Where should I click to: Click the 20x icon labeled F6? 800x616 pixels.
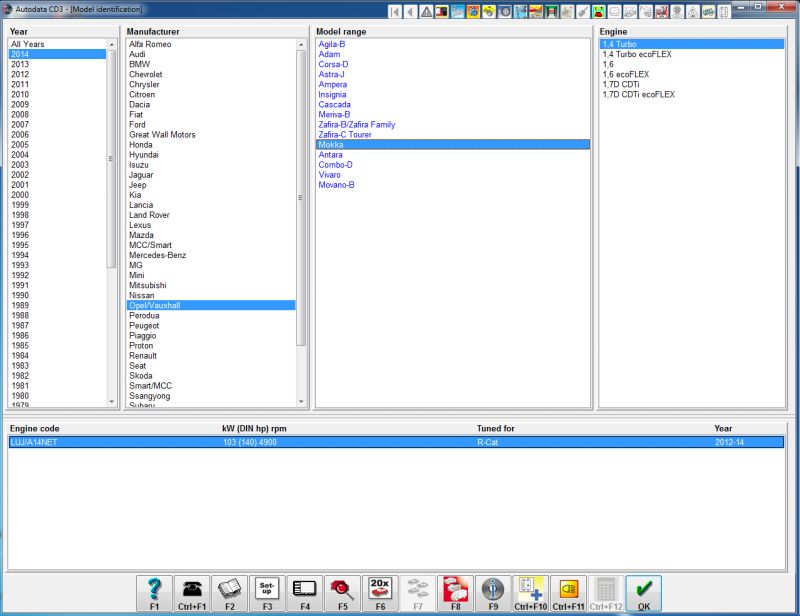tap(380, 592)
